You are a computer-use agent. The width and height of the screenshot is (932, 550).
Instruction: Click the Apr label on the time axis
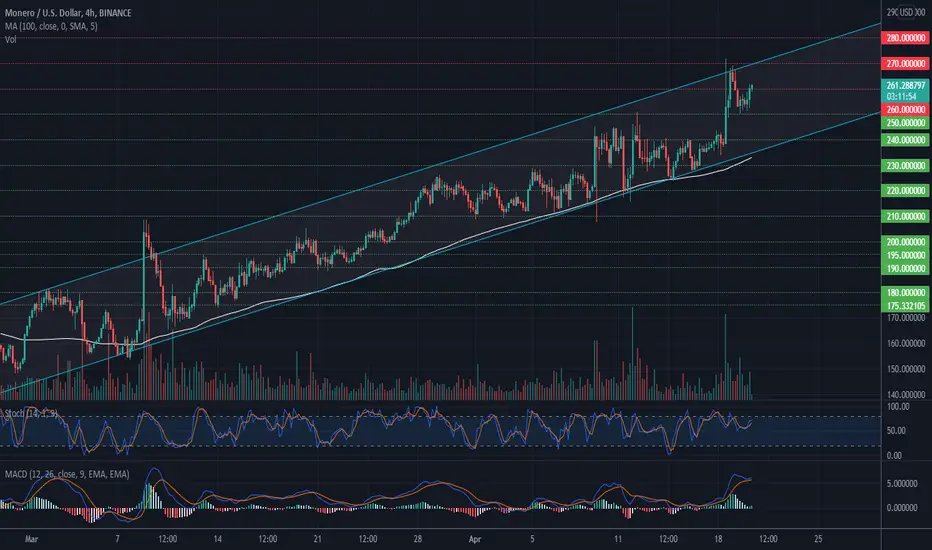[474, 539]
